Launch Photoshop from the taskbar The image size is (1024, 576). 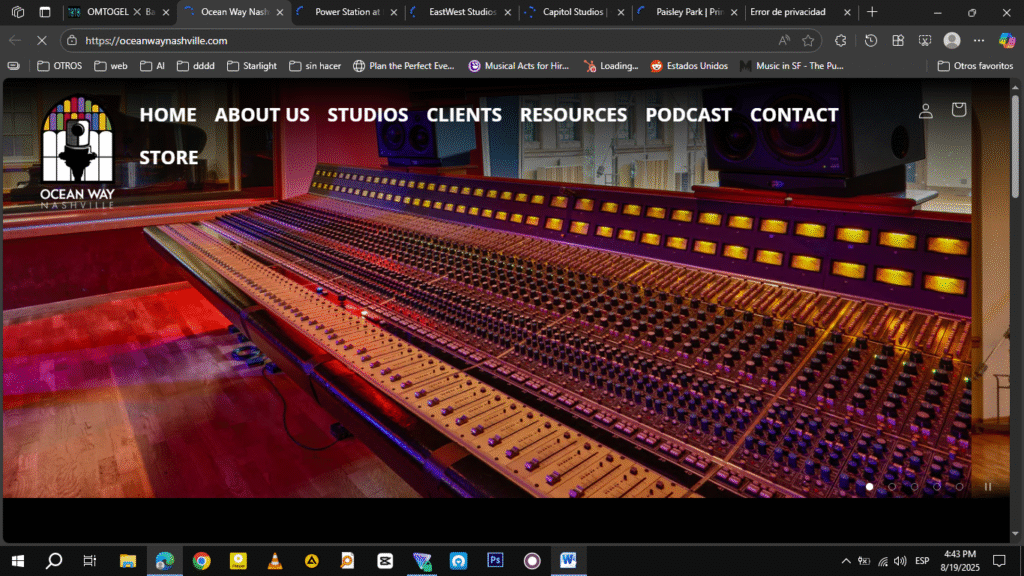494,560
